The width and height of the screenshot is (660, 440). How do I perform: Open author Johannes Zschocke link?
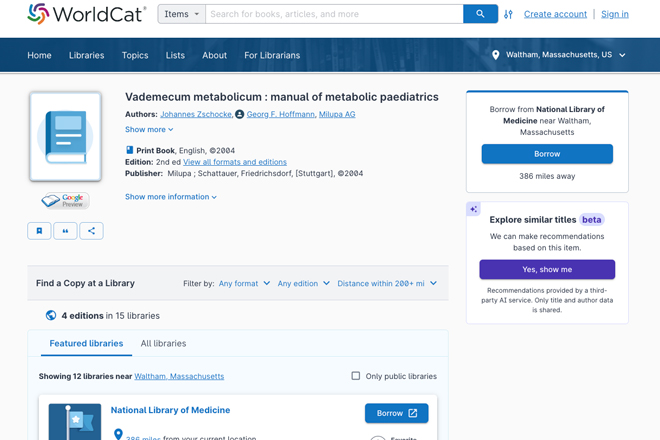196,114
